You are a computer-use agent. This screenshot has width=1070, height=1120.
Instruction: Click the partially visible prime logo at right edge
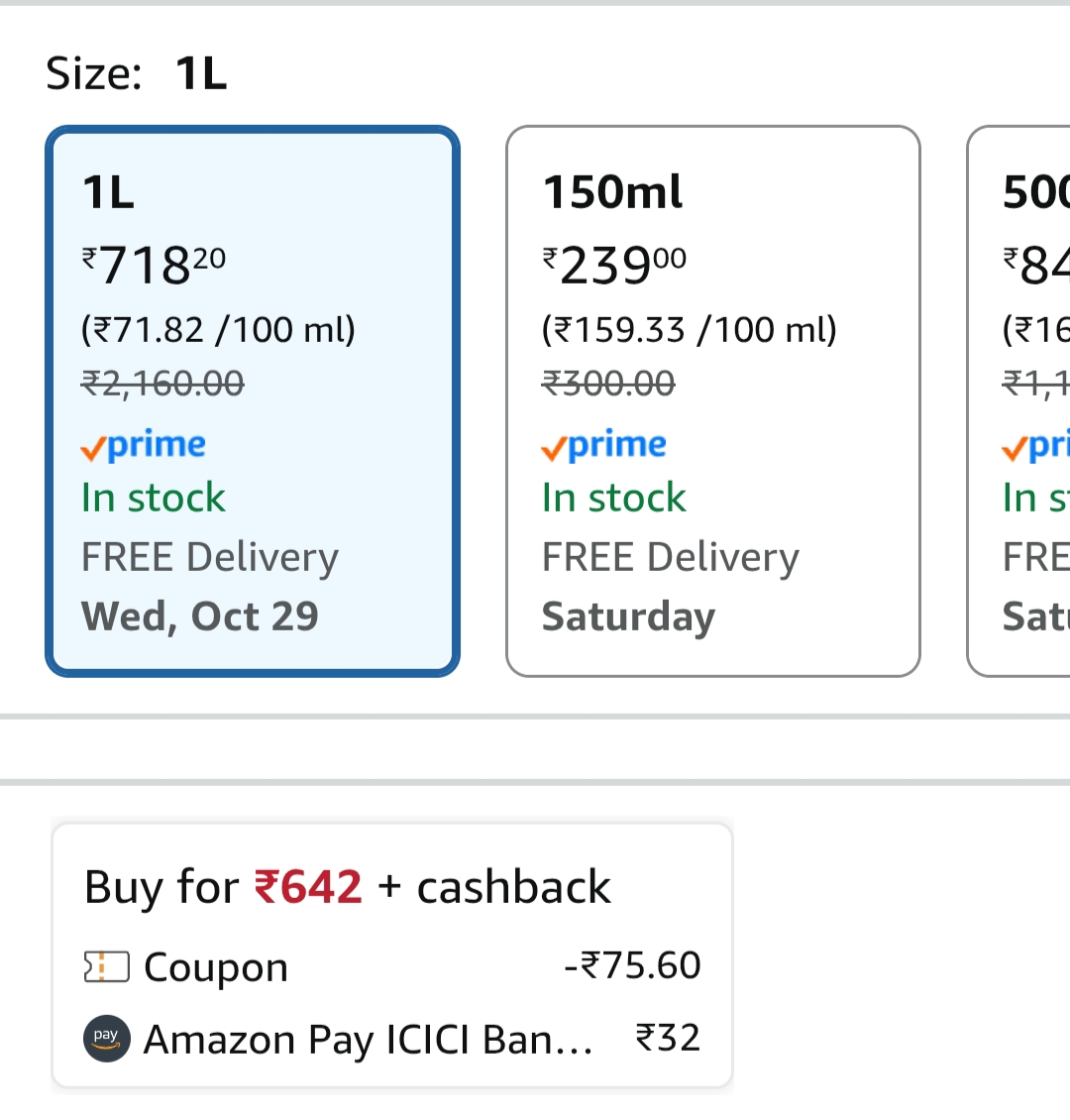pos(1036,446)
